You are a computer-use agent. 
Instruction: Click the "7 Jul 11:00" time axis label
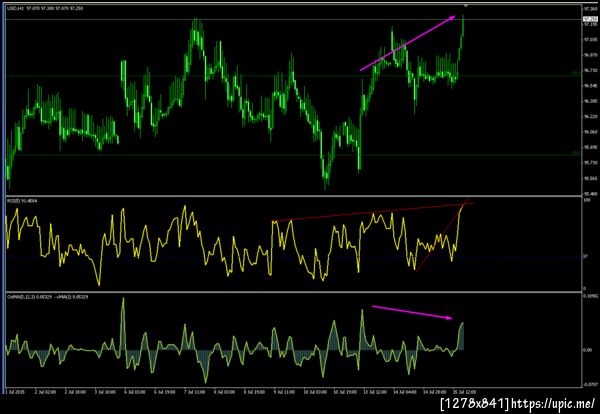[193, 392]
